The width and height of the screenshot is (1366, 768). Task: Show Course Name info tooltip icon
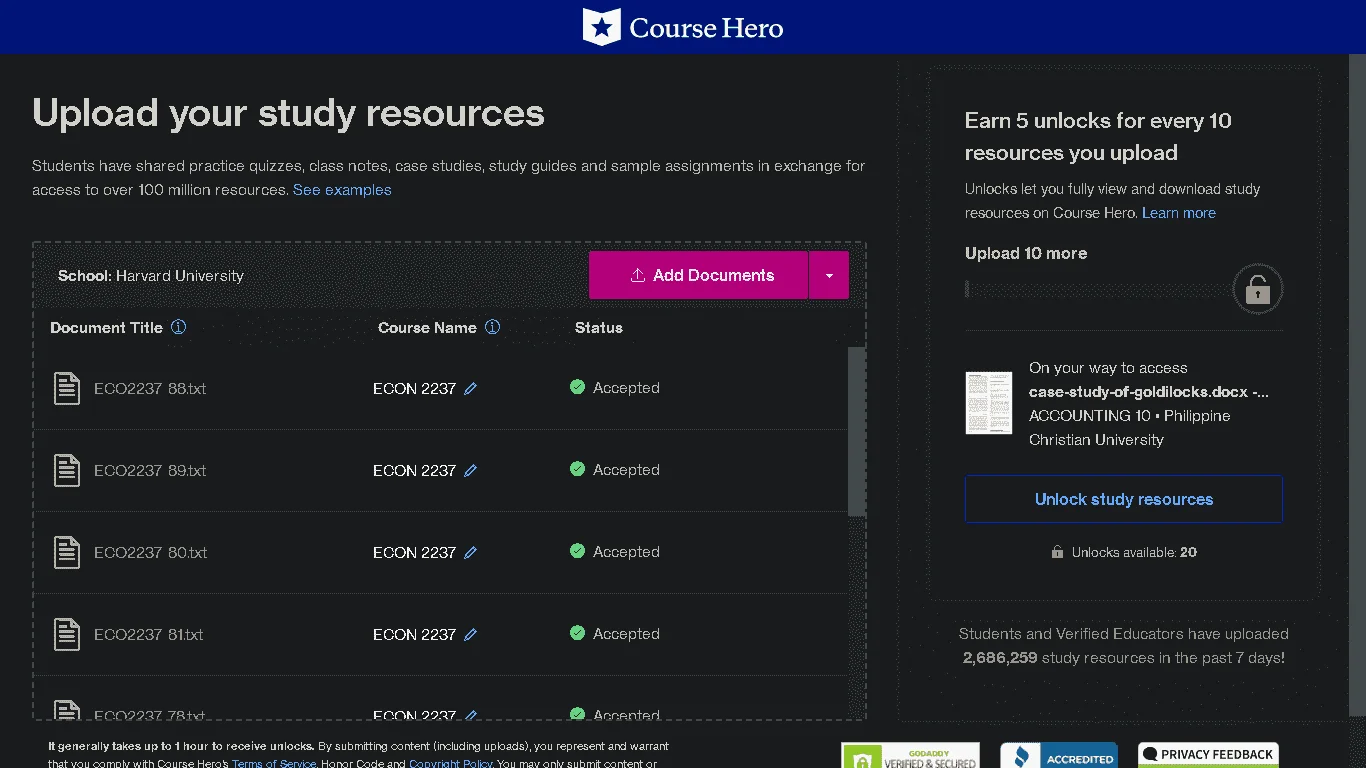click(492, 327)
